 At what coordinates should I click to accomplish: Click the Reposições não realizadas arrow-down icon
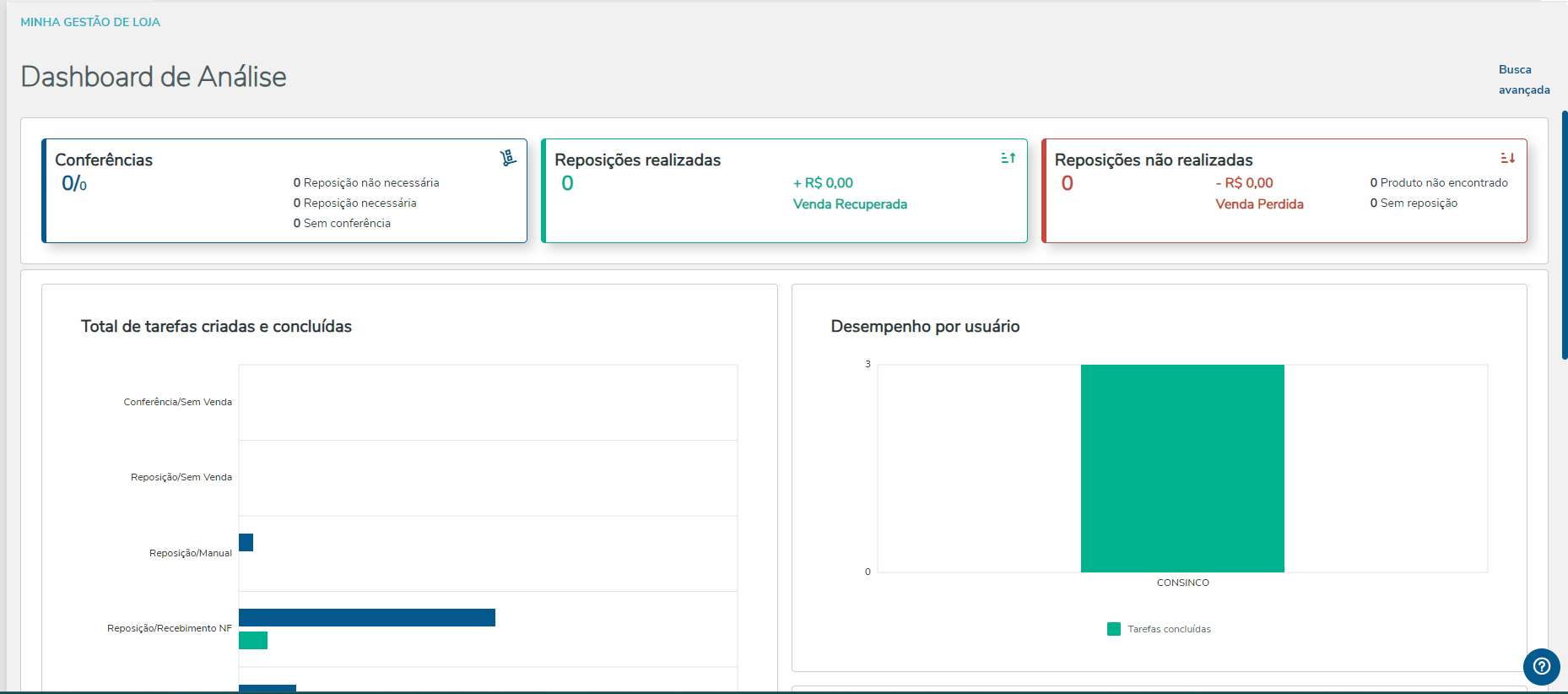click(x=1507, y=158)
